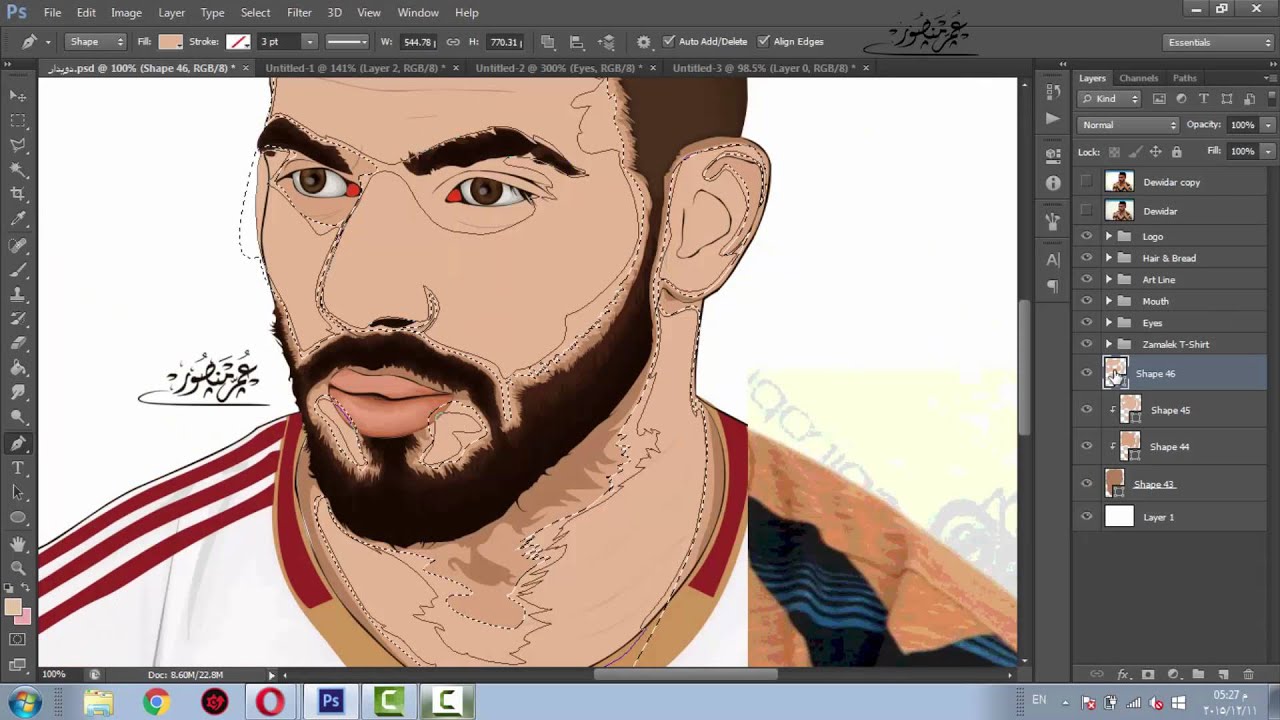Select the Ellipse shape tool
This screenshot has width=1280, height=720.
tap(18, 518)
